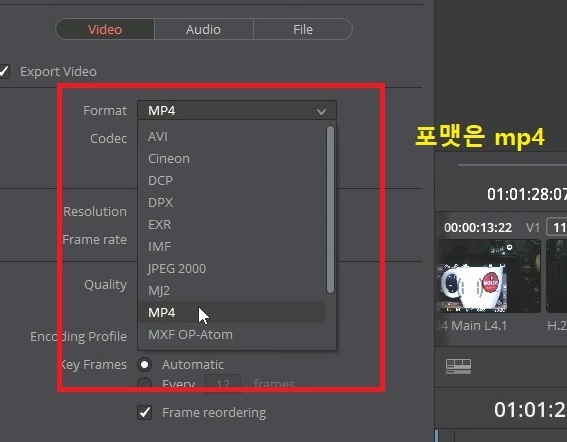
Task: Toggle the Export Video checkbox
Action: click(4, 71)
